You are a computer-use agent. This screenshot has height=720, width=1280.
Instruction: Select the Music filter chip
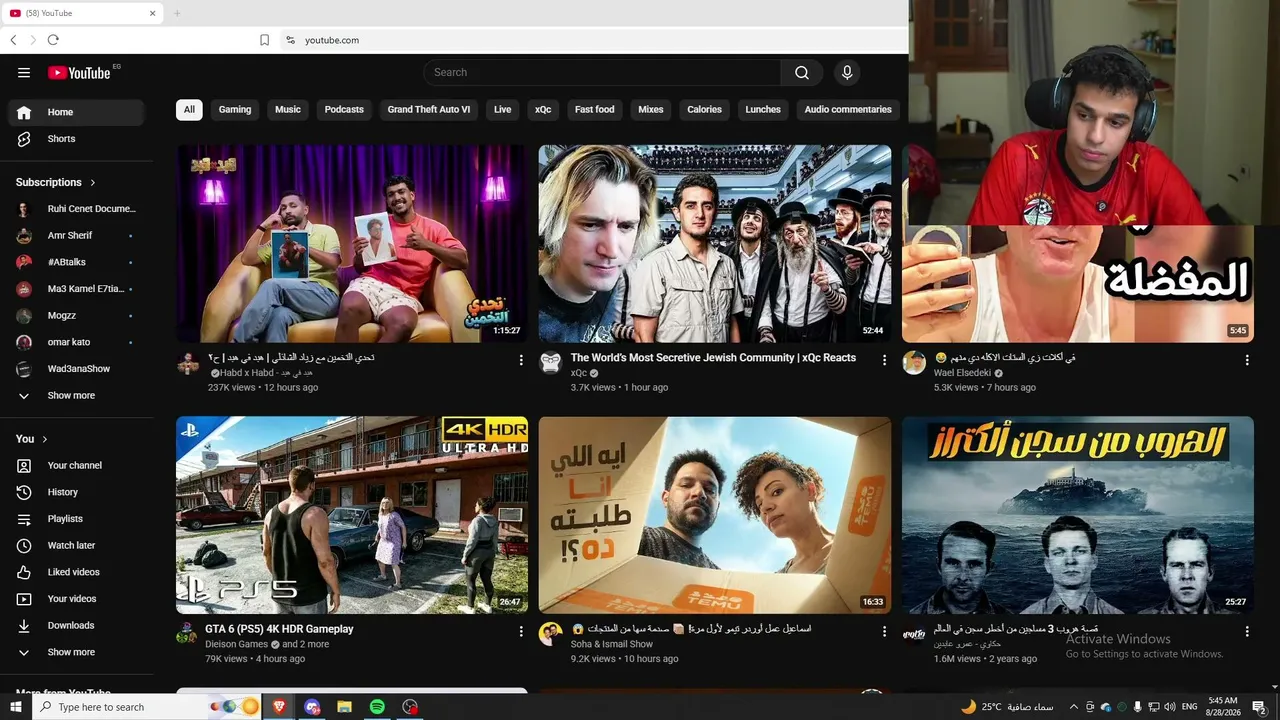288,110
